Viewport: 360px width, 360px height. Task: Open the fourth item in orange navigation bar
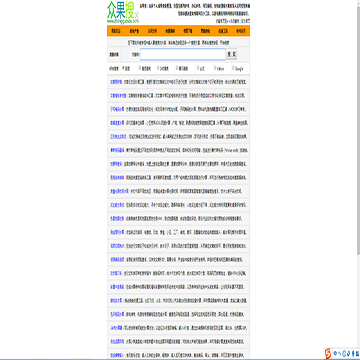tap(170, 31)
